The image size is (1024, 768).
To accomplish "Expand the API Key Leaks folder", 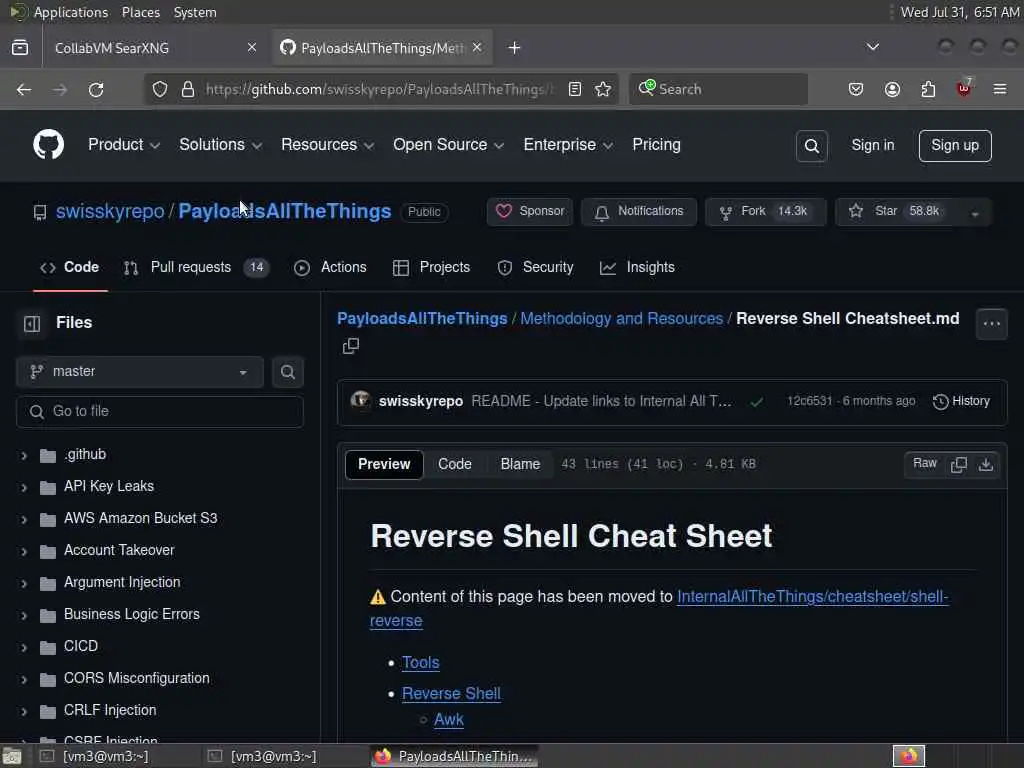I will coord(24,487).
